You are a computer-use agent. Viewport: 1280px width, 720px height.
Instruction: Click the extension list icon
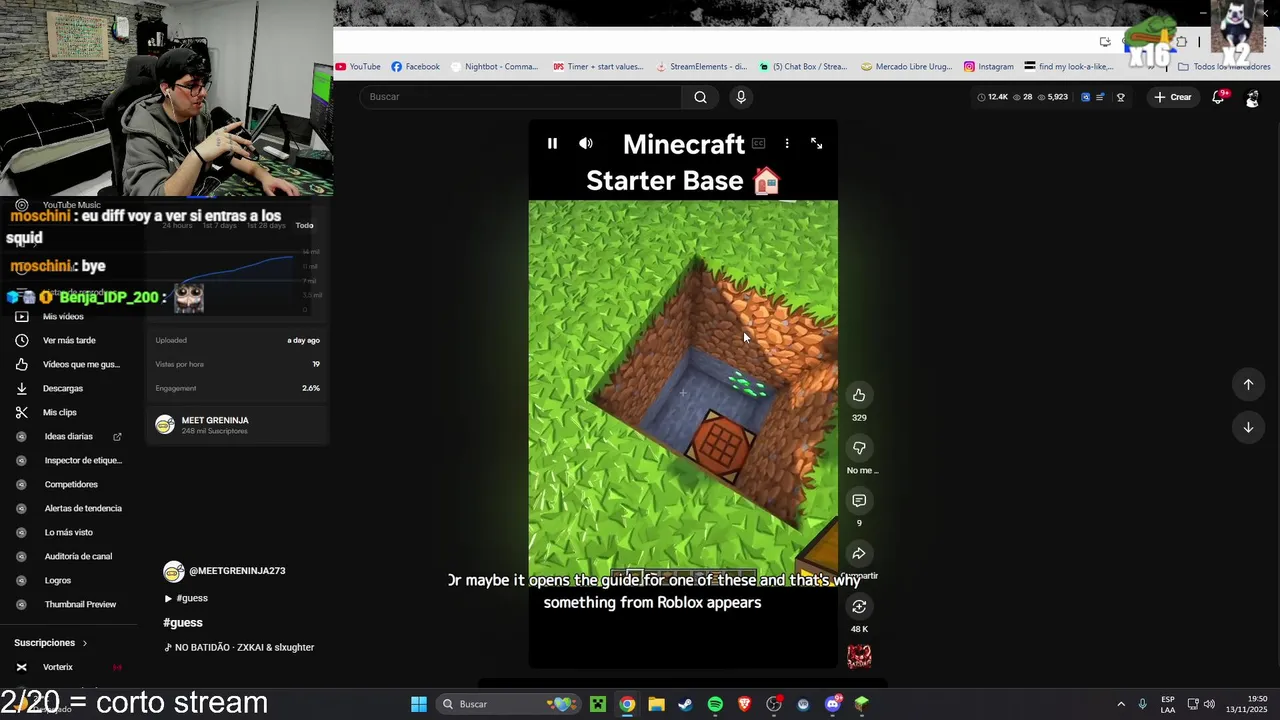(x=1101, y=97)
